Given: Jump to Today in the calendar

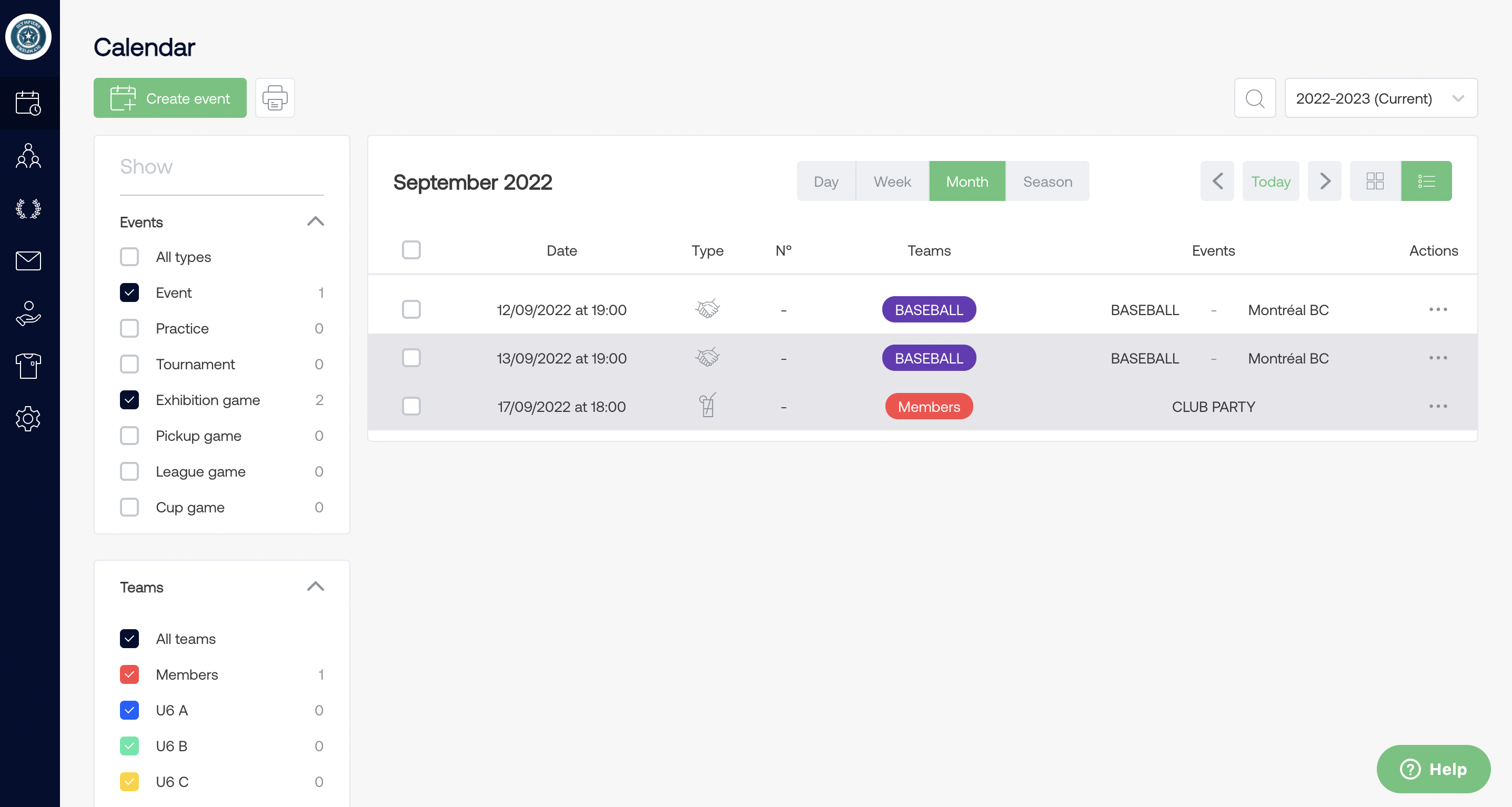Looking at the screenshot, I should click(x=1270, y=181).
